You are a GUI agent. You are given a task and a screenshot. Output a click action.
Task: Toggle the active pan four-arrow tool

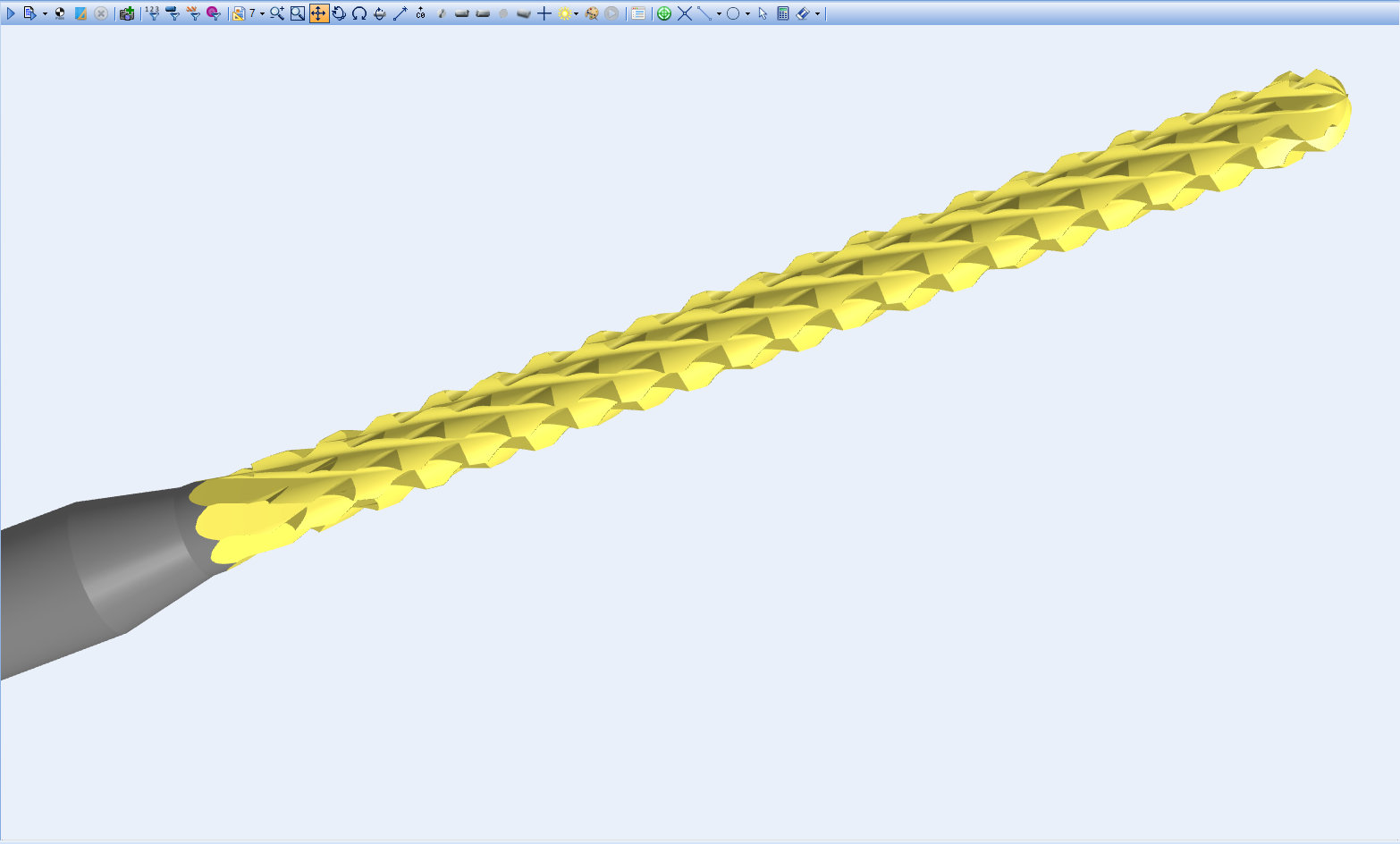point(319,13)
